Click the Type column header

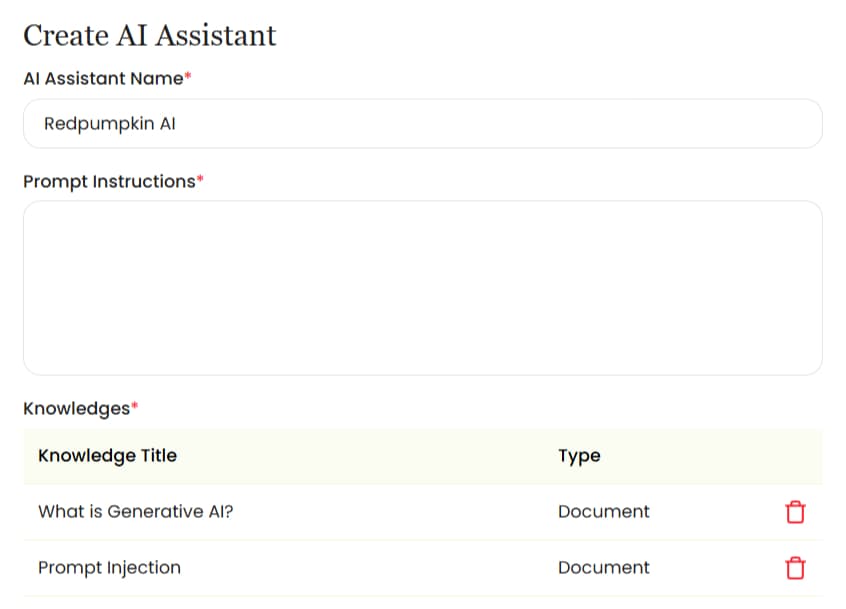tap(579, 455)
